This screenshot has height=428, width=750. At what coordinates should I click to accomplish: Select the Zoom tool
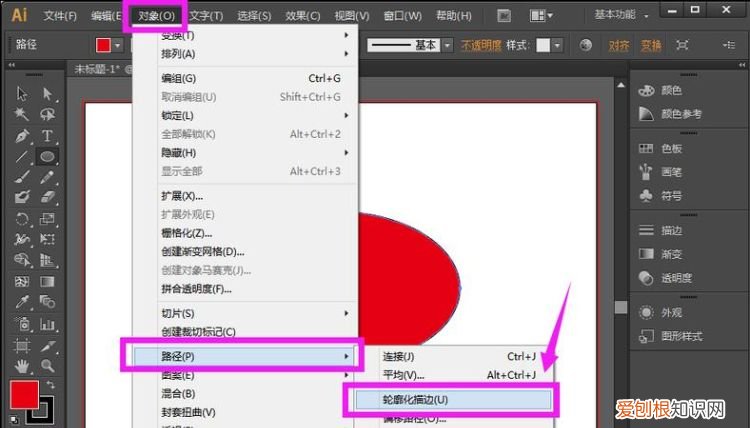(47, 366)
